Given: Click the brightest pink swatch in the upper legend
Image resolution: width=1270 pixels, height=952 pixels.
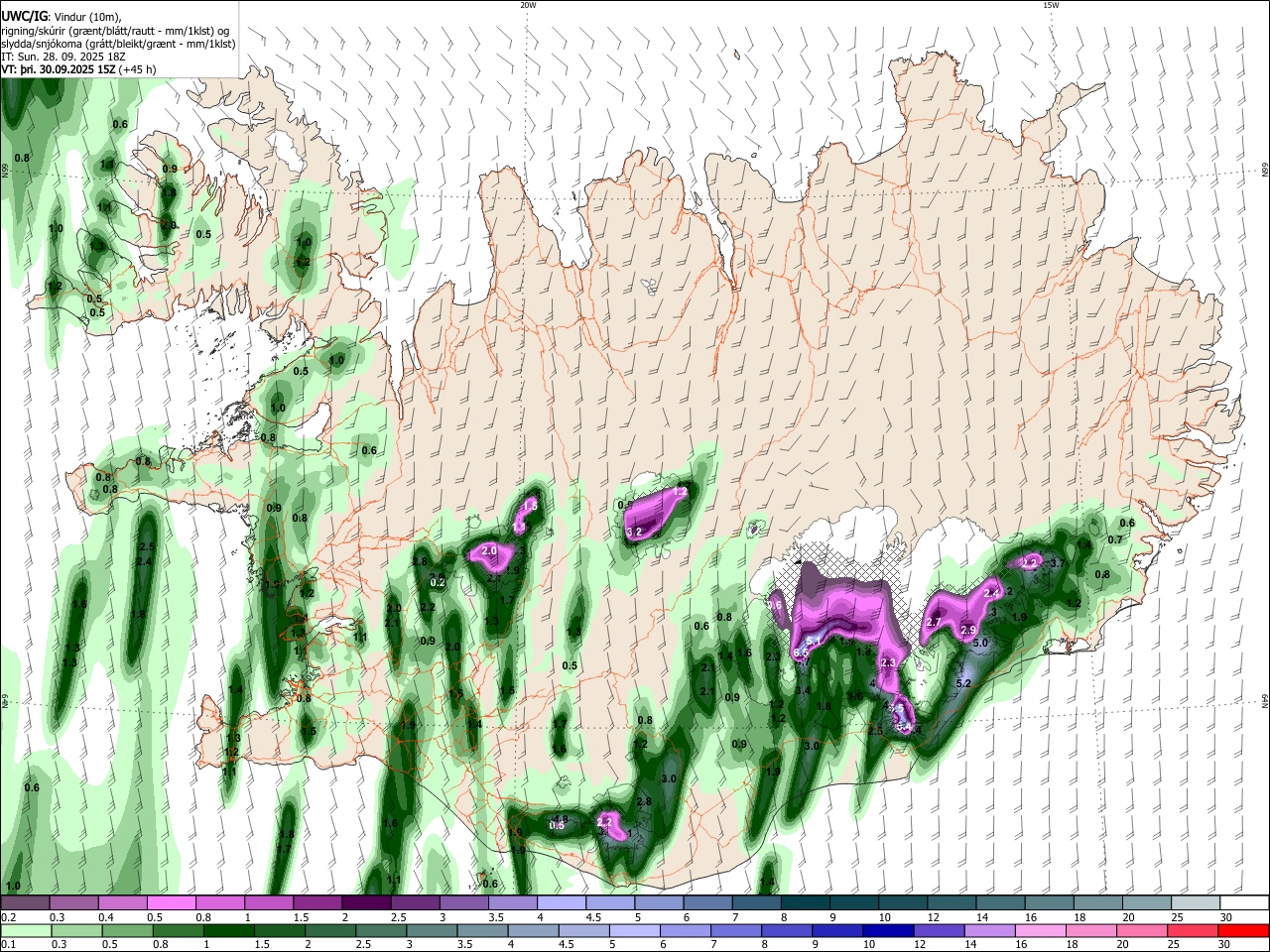Looking at the screenshot, I should 171,902.
